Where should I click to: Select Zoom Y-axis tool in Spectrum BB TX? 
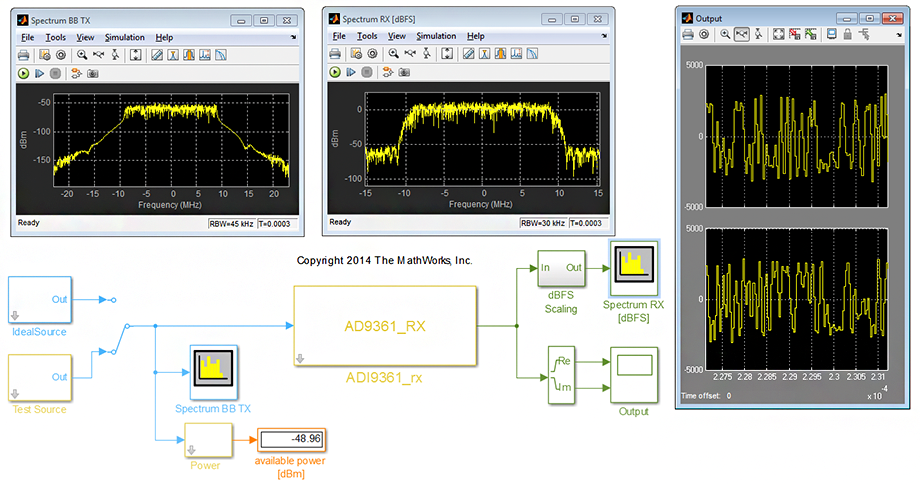pyautogui.click(x=115, y=55)
